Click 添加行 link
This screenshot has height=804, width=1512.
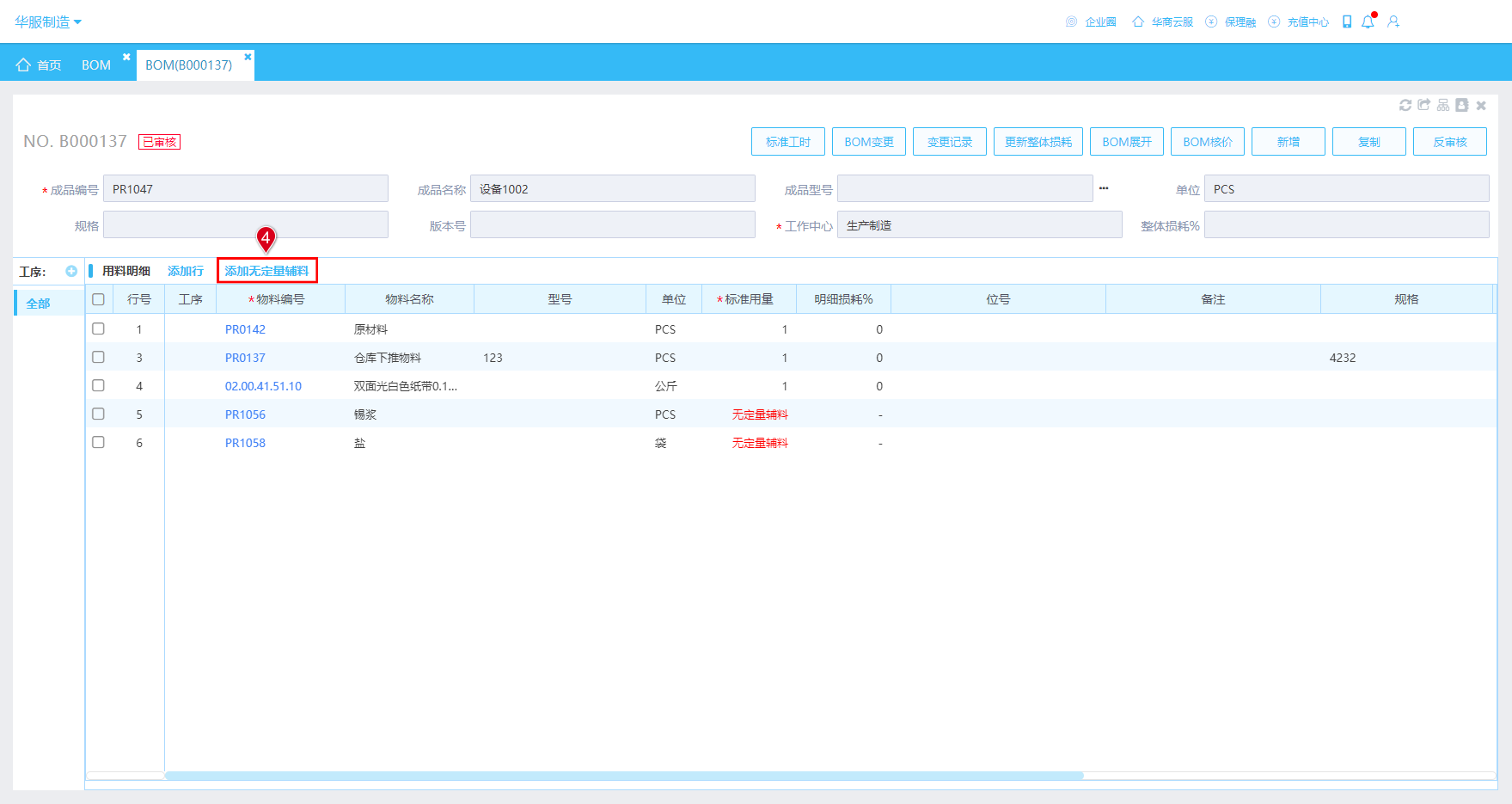[x=186, y=271]
